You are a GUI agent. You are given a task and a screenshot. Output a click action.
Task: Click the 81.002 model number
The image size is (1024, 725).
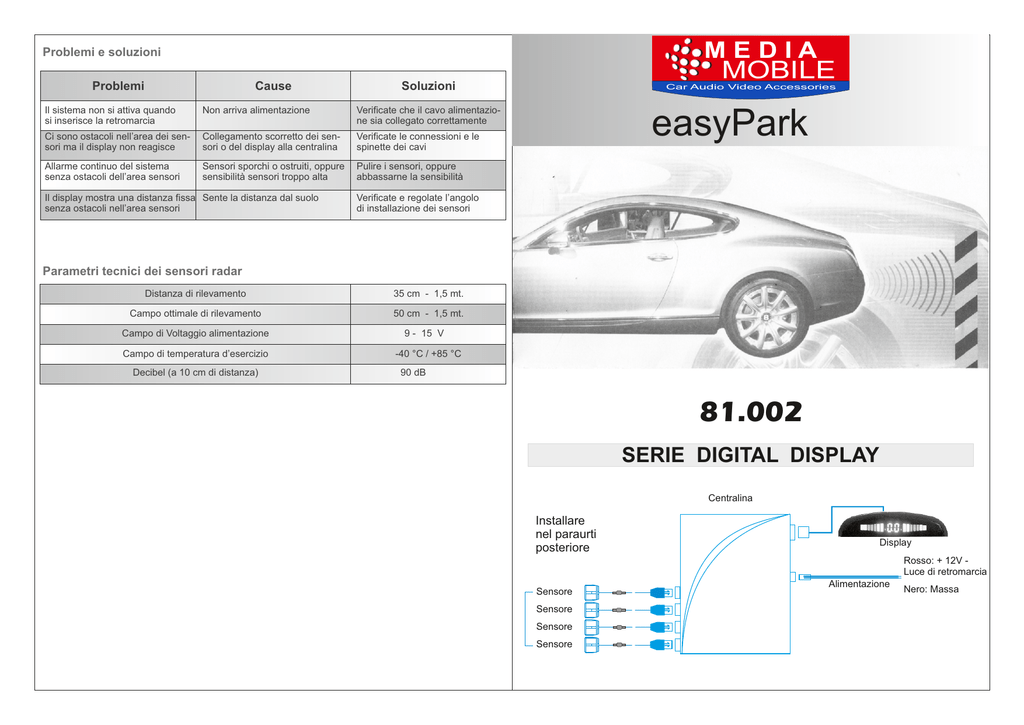tap(750, 411)
